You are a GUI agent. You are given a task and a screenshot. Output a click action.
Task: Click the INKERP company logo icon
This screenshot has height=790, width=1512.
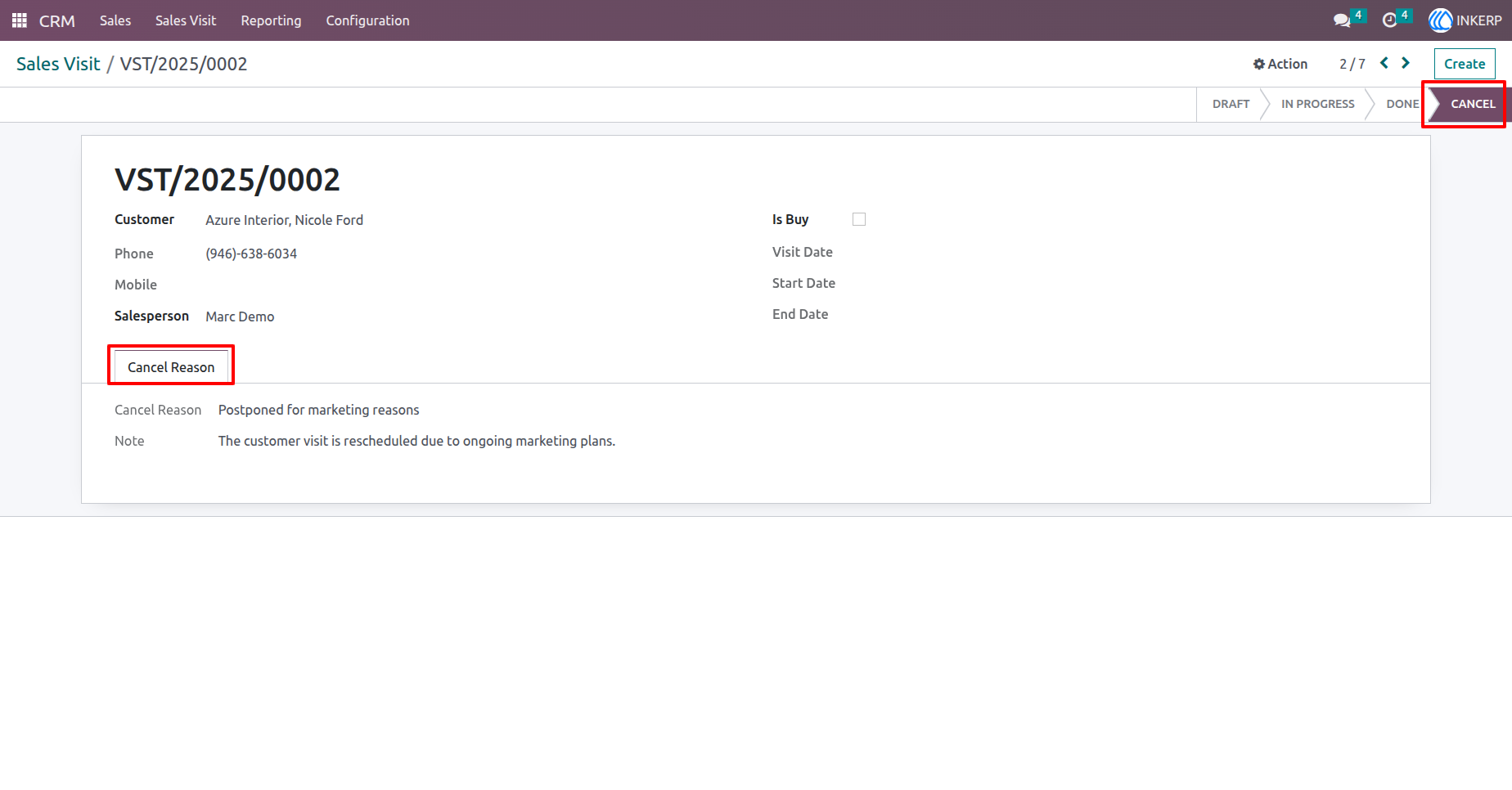tap(1440, 20)
